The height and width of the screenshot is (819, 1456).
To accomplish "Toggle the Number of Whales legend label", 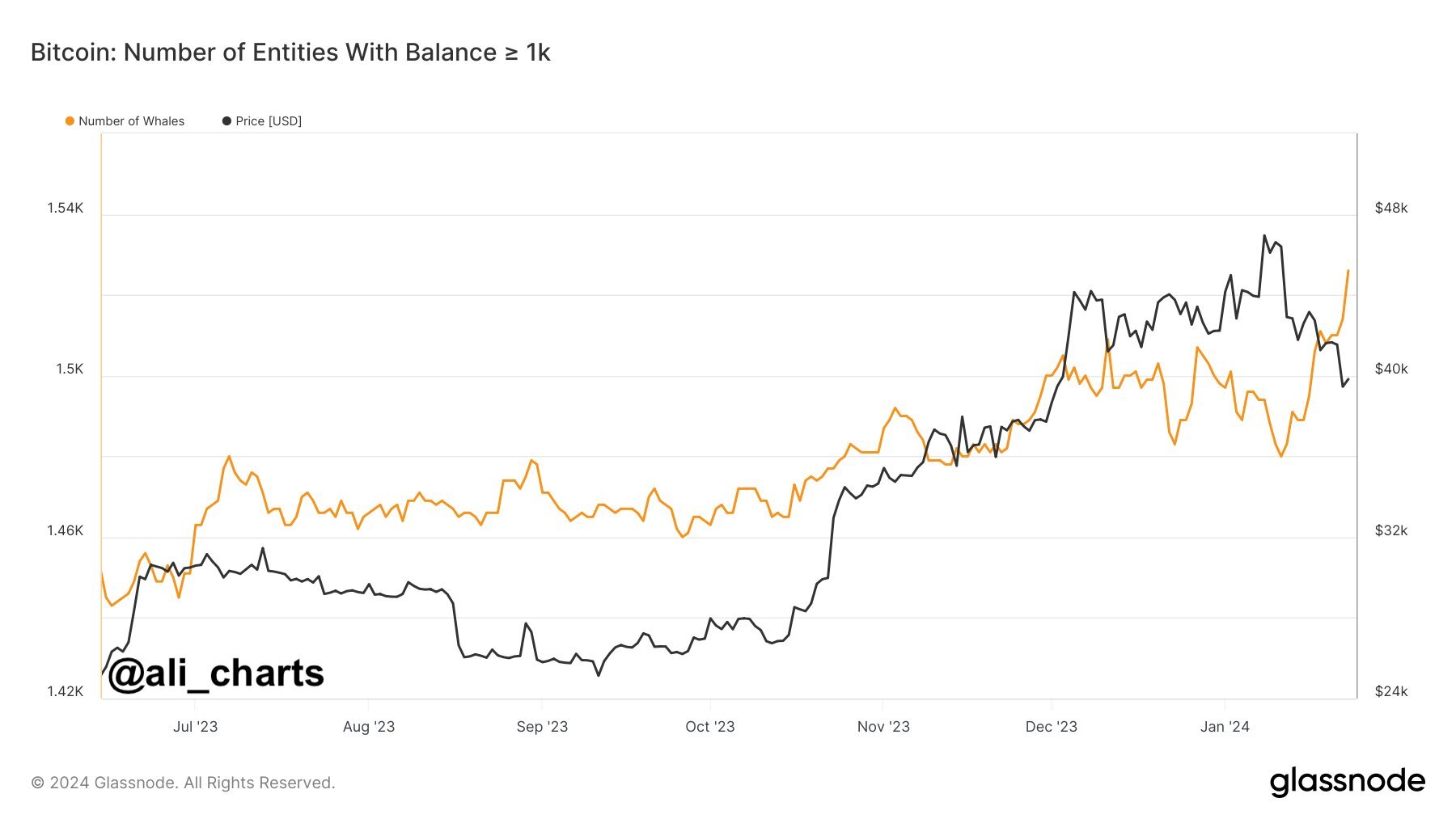I will pyautogui.click(x=131, y=121).
